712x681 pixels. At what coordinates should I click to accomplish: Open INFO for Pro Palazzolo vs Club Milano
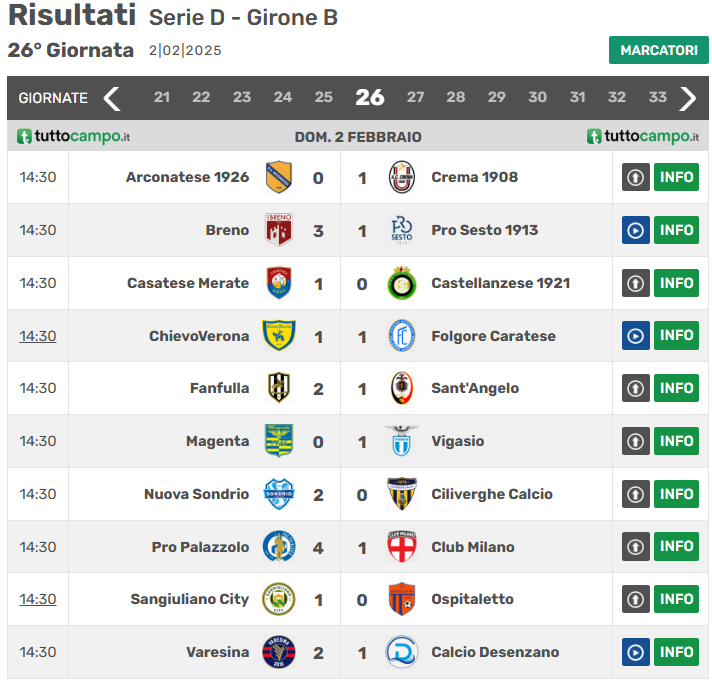tap(676, 547)
